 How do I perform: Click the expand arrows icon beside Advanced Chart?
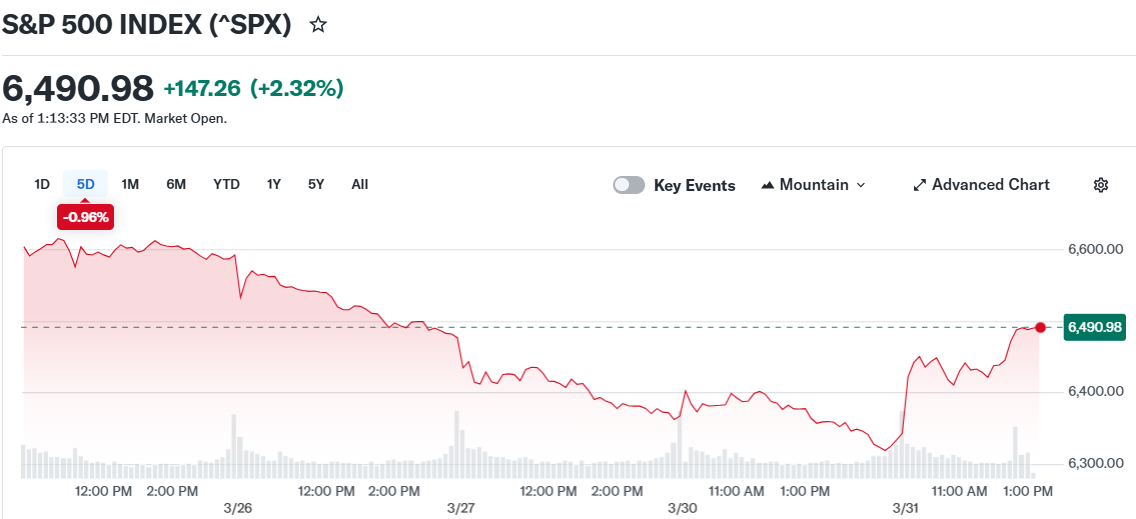920,185
